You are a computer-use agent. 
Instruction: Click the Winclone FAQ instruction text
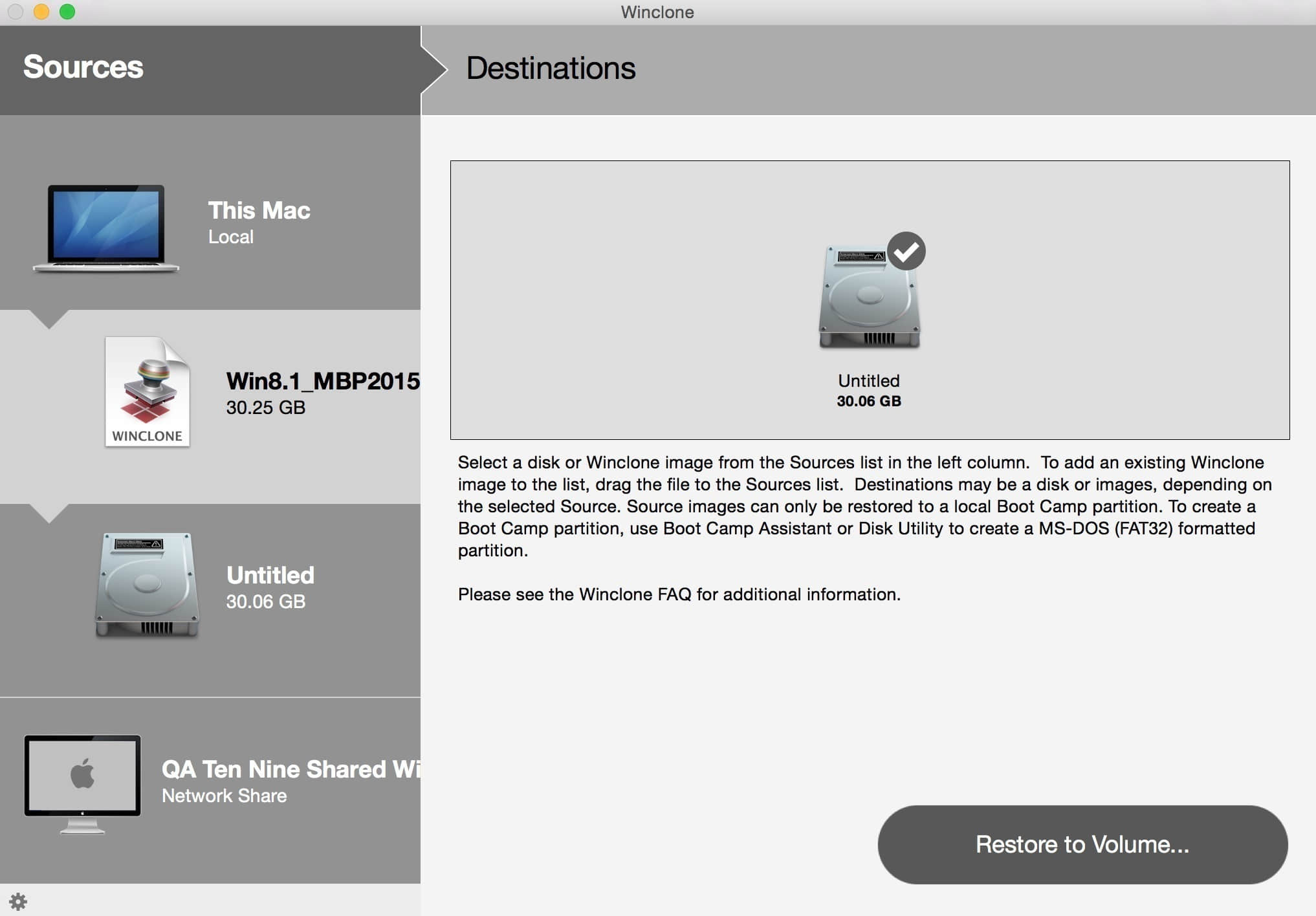(x=679, y=594)
